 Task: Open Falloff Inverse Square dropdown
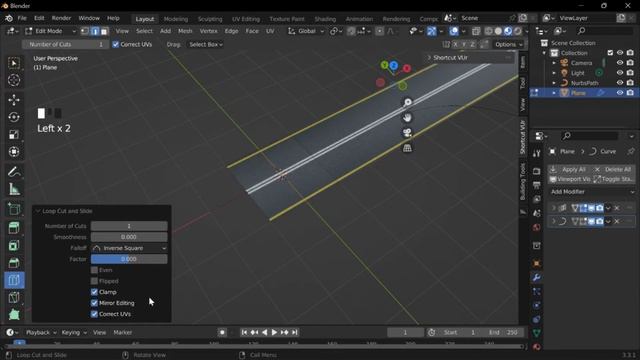coord(129,248)
